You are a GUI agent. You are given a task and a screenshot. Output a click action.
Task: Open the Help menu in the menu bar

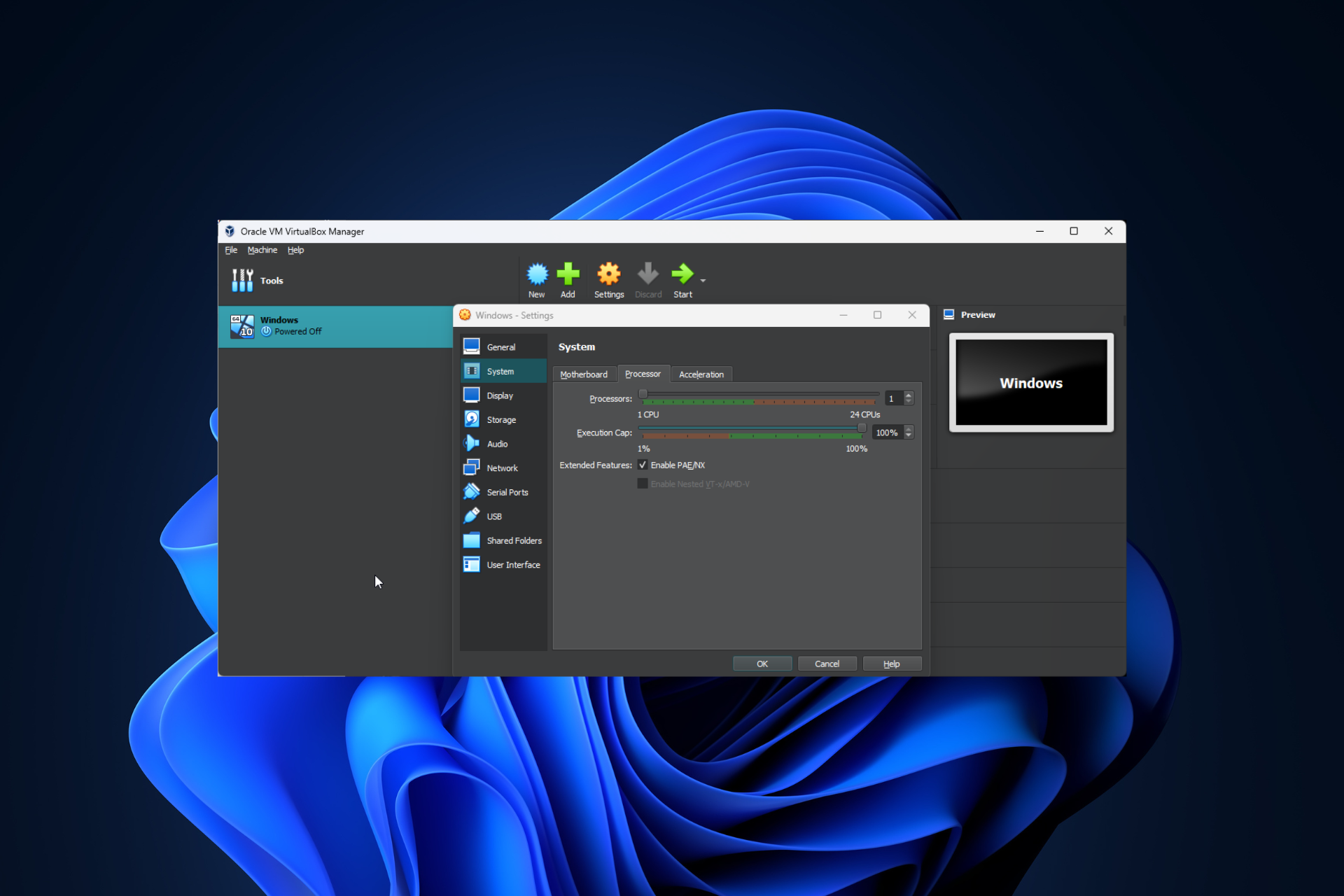[x=295, y=250]
